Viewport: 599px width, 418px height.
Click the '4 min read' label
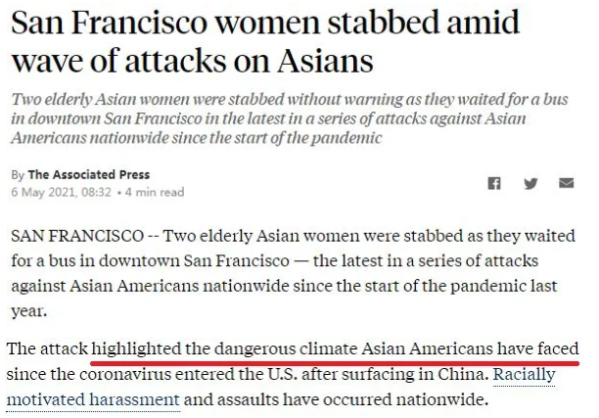(154, 192)
